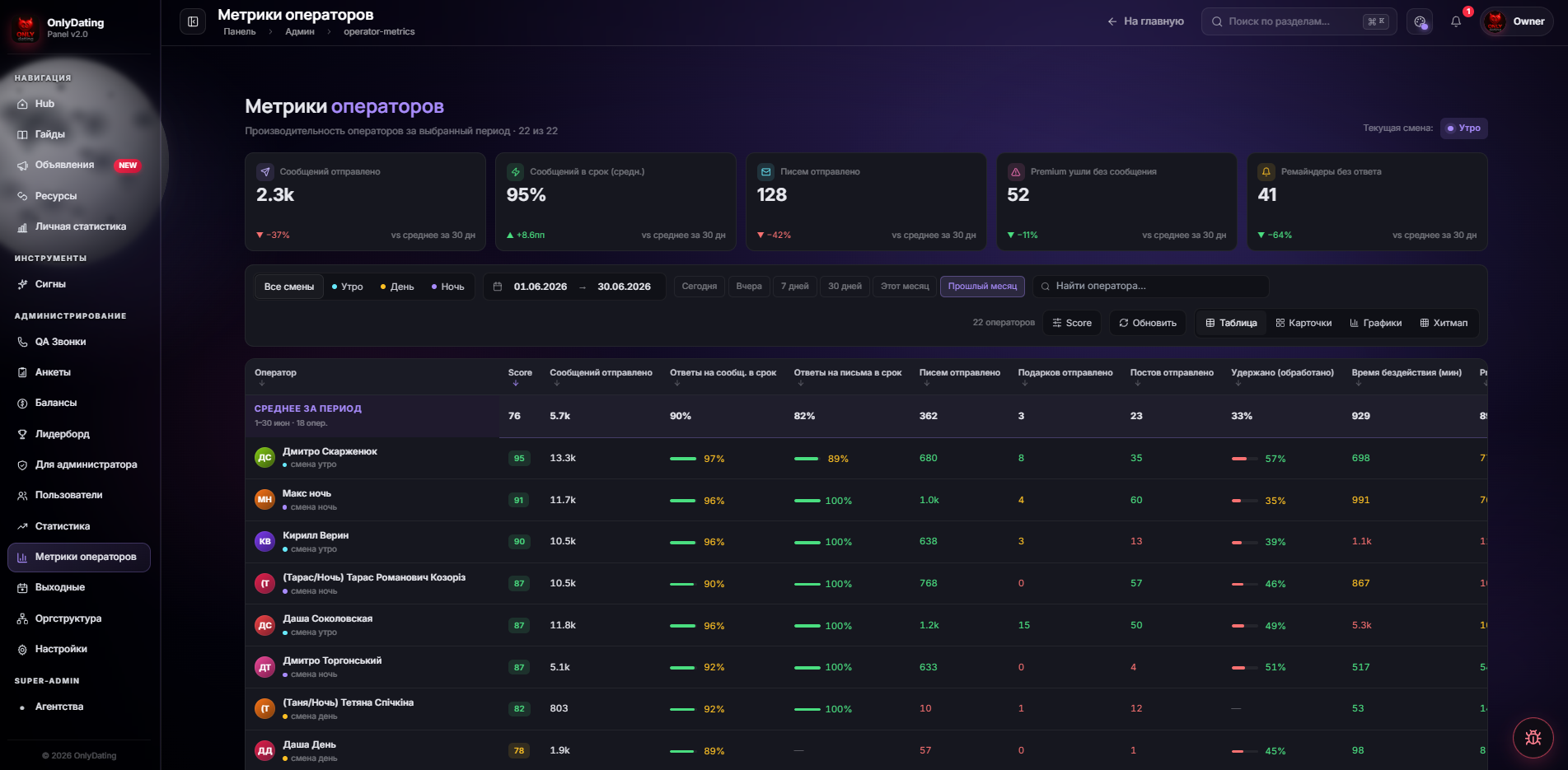The width and height of the screenshot is (1568, 770).
Task: Collapse the sidebar panel toggle icon
Action: click(193, 21)
